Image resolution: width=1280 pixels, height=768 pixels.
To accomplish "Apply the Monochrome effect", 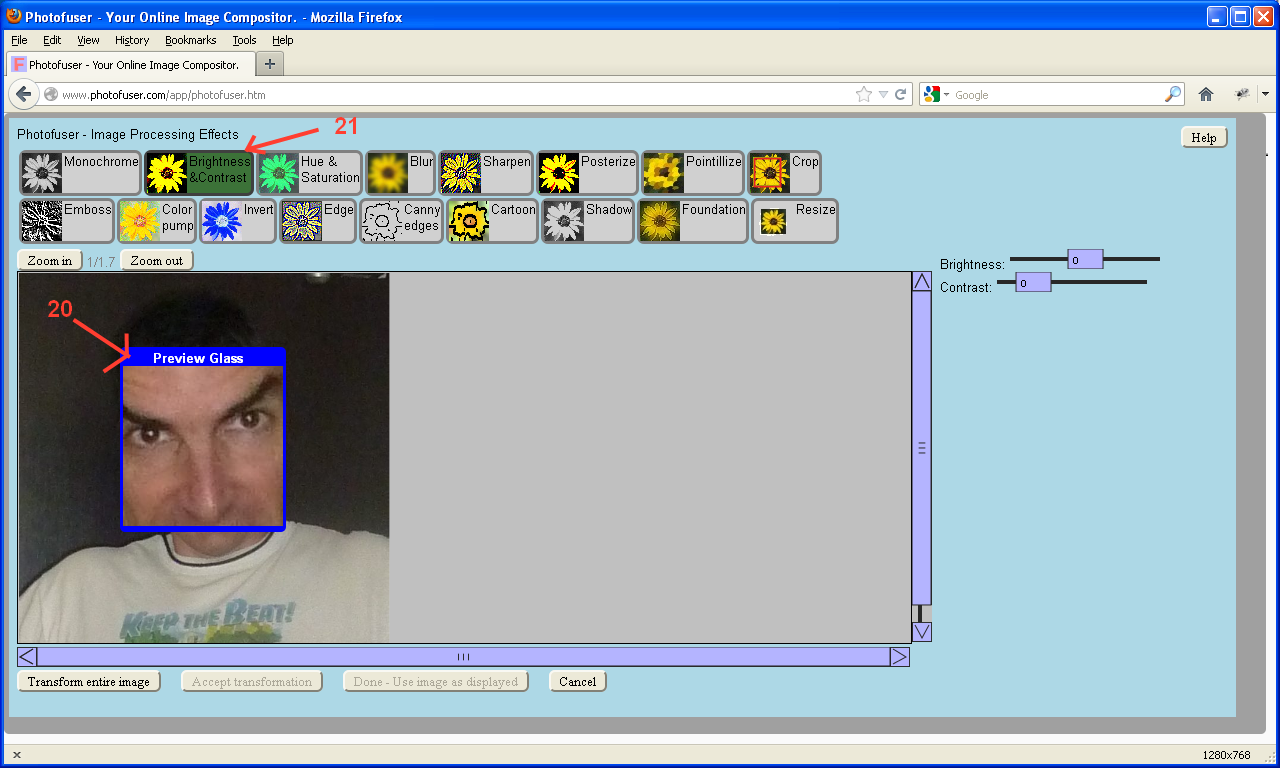I will click(x=80, y=173).
